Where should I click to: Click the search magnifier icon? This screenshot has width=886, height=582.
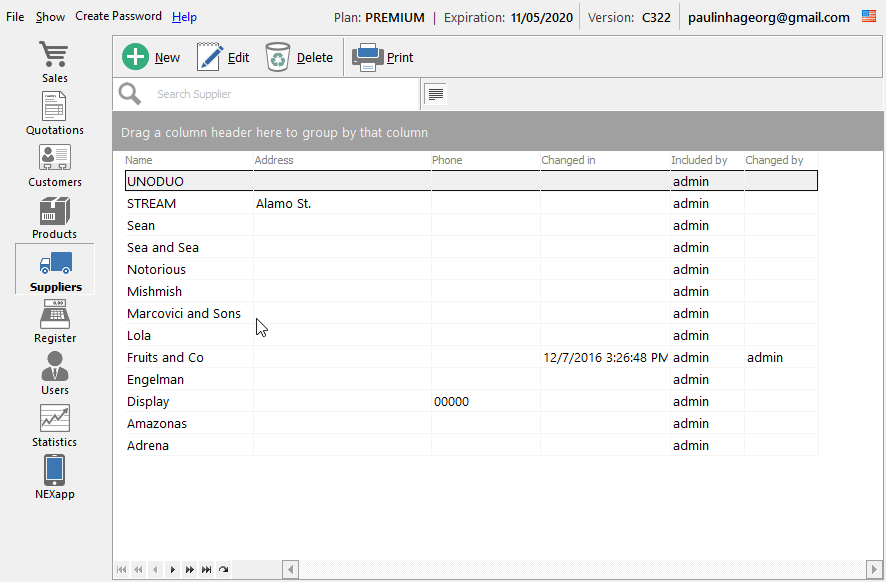point(130,94)
